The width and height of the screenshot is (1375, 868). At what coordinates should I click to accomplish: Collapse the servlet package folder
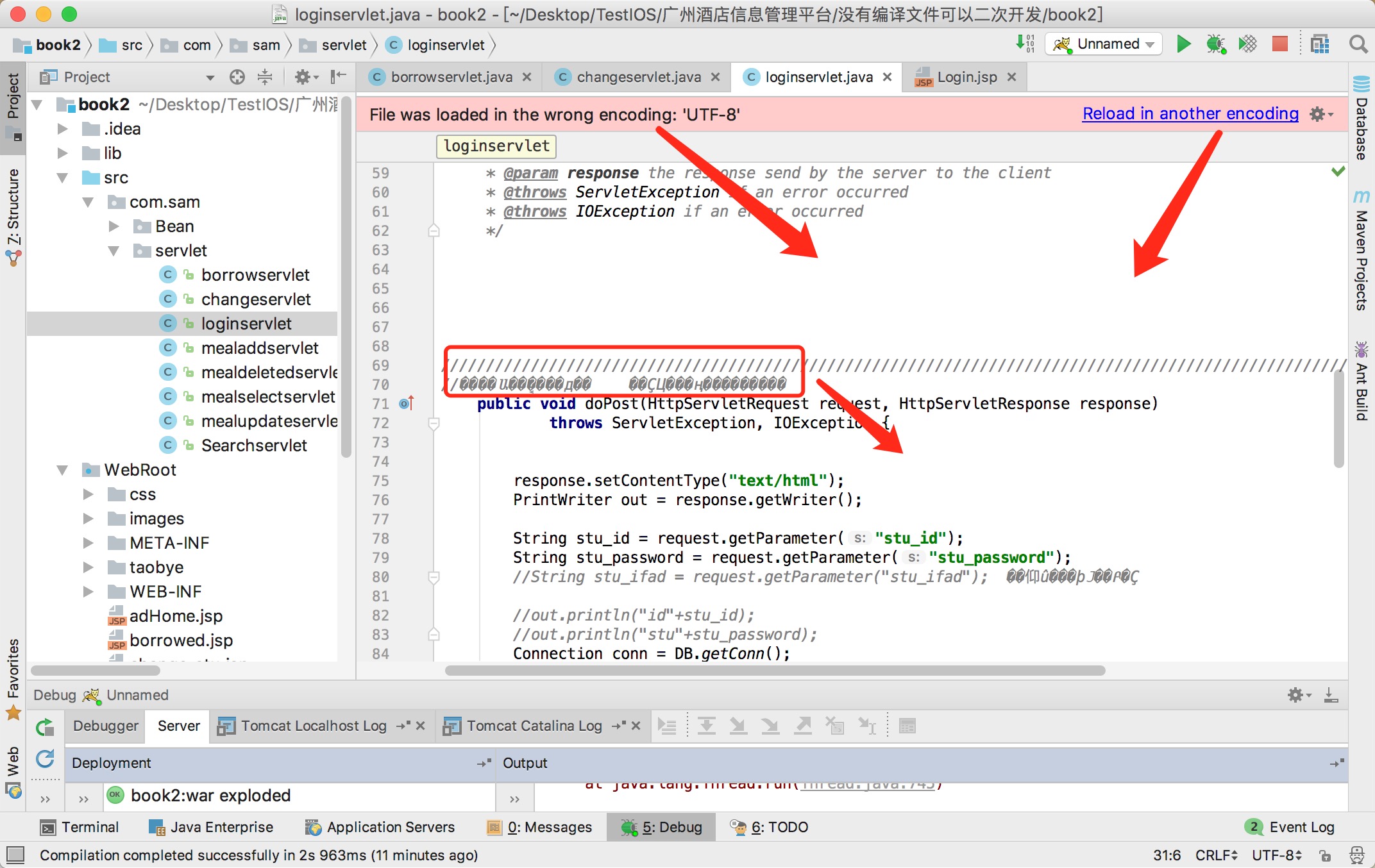coord(114,251)
